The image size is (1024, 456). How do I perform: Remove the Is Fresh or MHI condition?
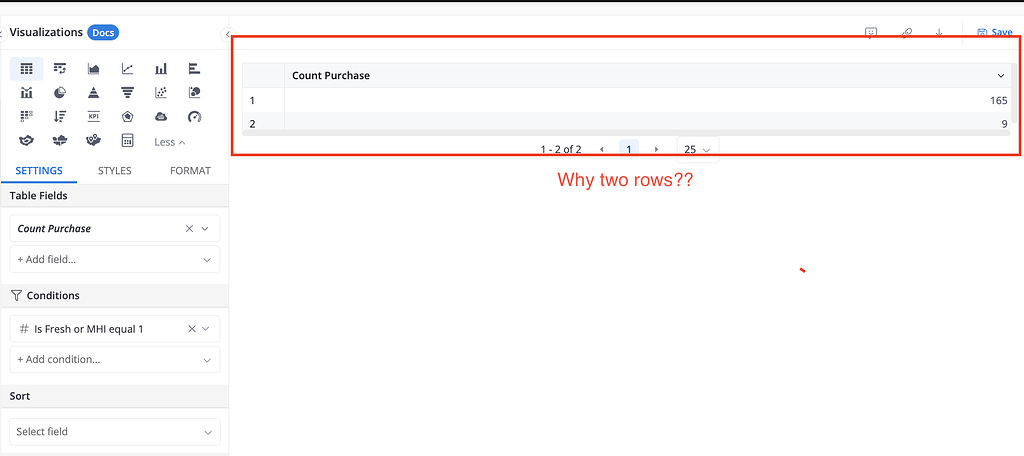click(x=189, y=329)
